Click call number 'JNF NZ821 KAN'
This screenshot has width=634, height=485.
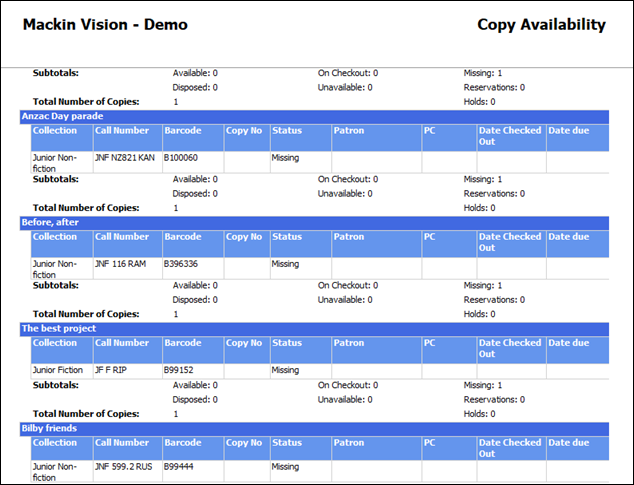click(125, 158)
